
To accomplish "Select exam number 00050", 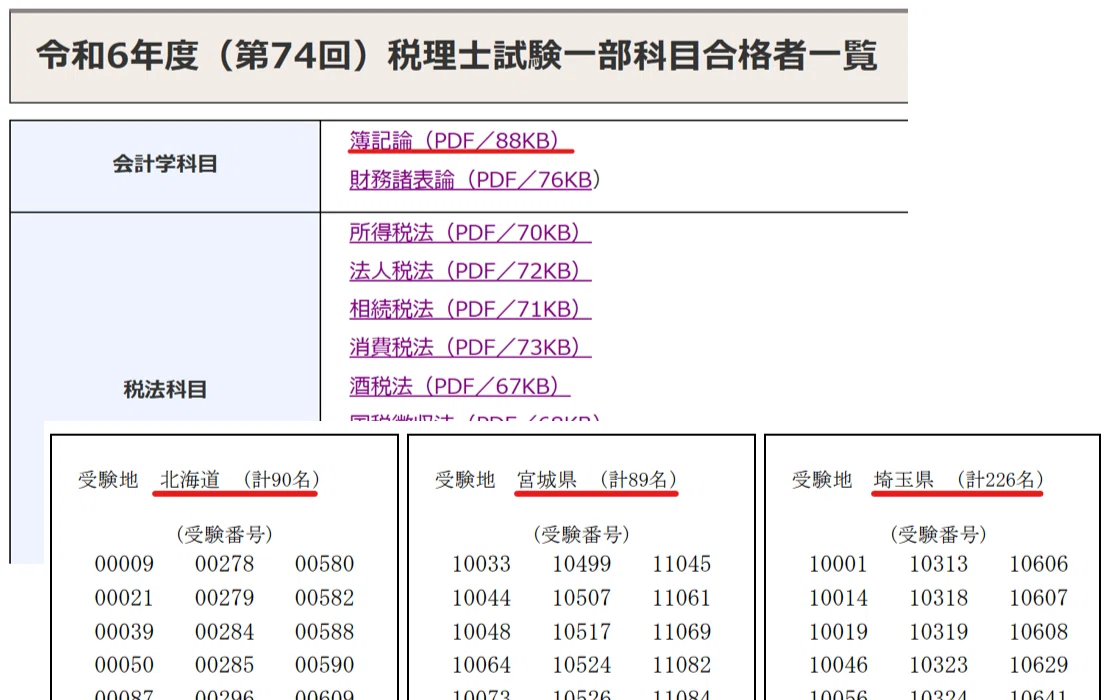I will coord(124,665).
